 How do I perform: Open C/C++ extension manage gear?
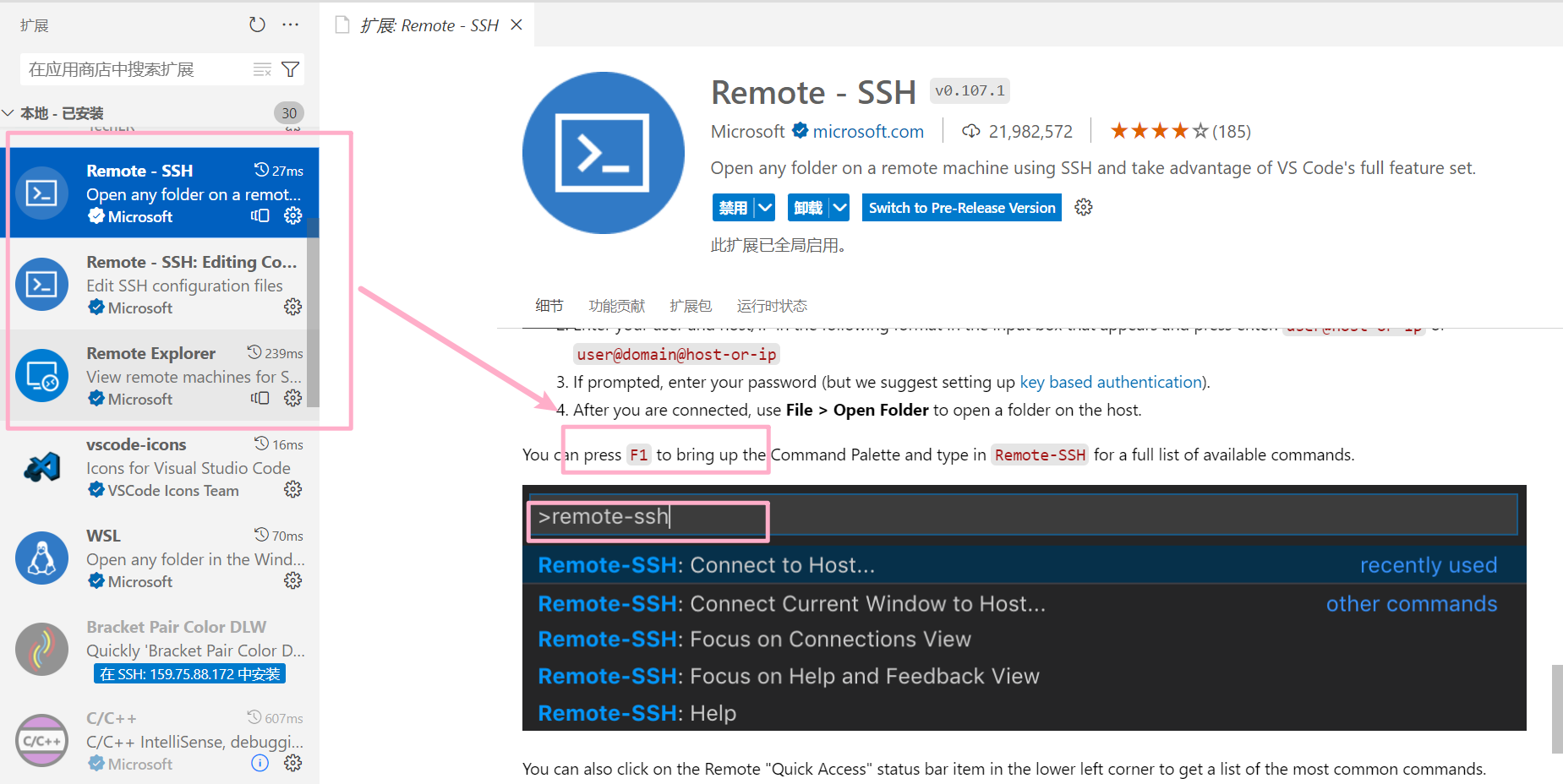(x=292, y=763)
